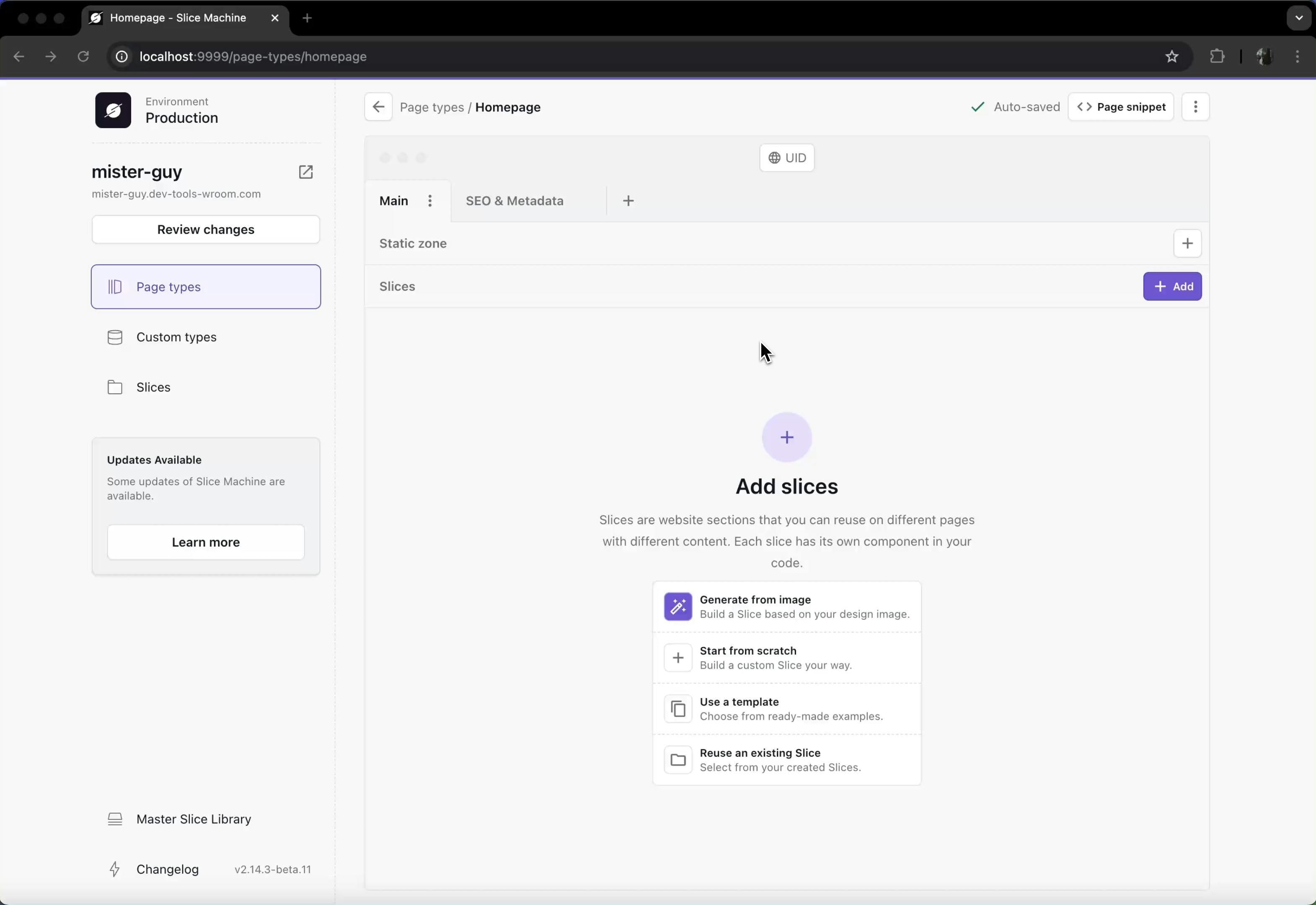
Task: Click the back arrow beside Page types
Action: pyautogui.click(x=378, y=107)
